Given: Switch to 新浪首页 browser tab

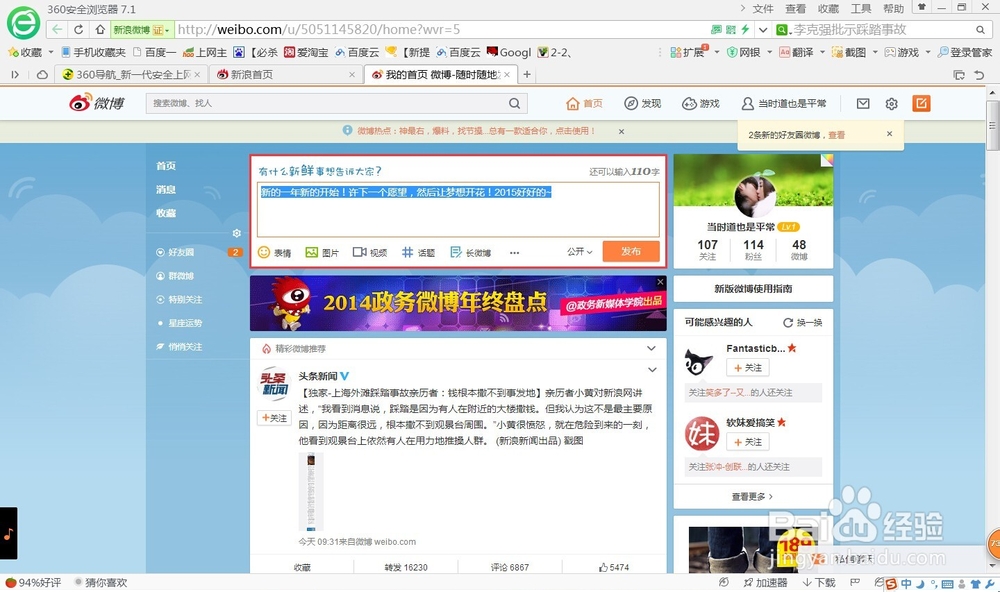Looking at the screenshot, I should click(285, 75).
